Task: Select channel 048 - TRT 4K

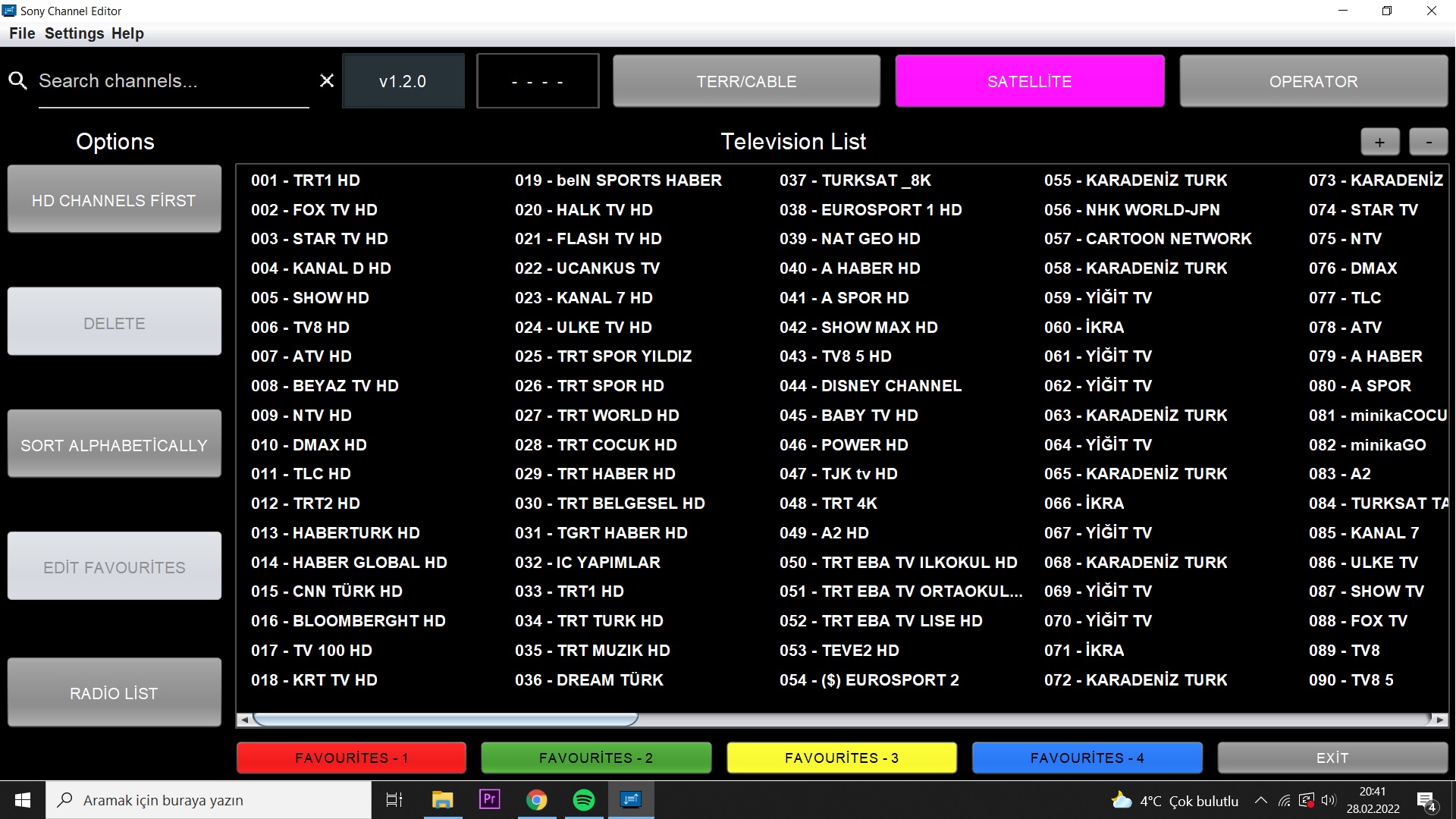Action: (828, 504)
